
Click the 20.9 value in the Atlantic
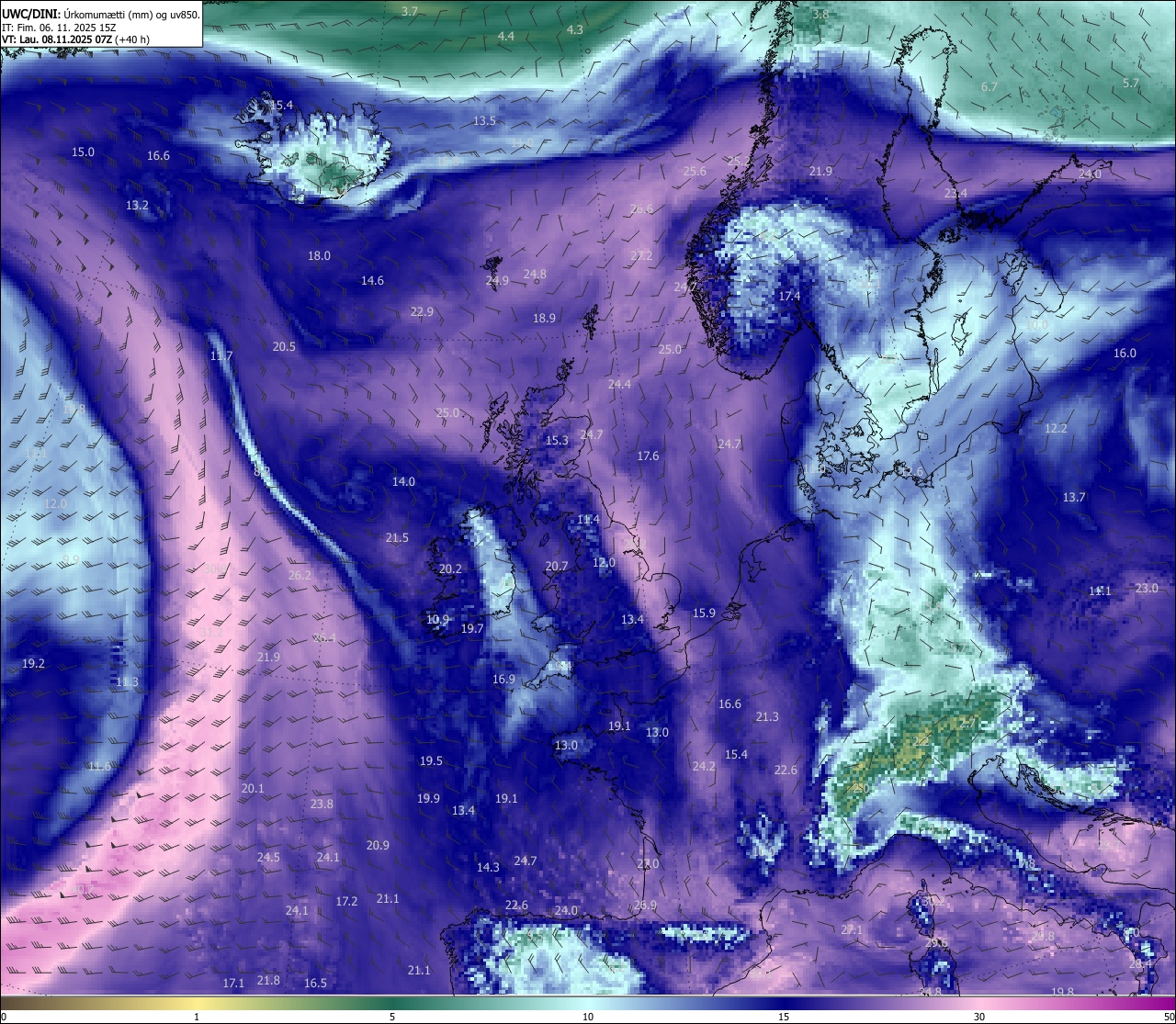coord(378,846)
